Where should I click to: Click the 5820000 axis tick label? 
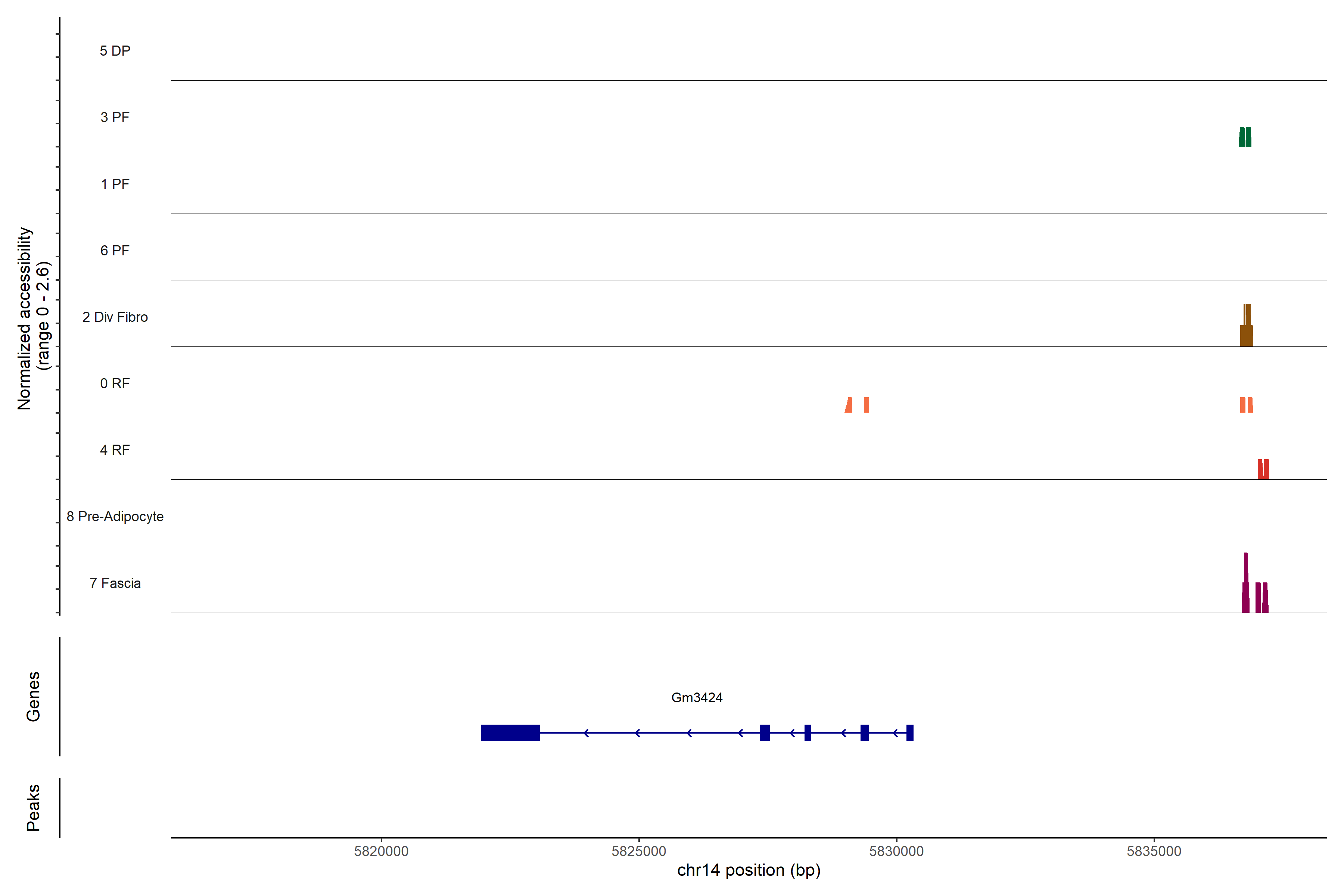click(381, 852)
